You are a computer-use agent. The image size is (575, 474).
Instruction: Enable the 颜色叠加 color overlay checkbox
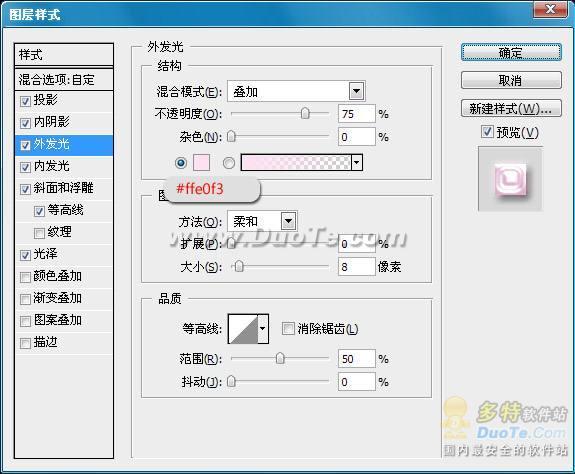(x=25, y=277)
